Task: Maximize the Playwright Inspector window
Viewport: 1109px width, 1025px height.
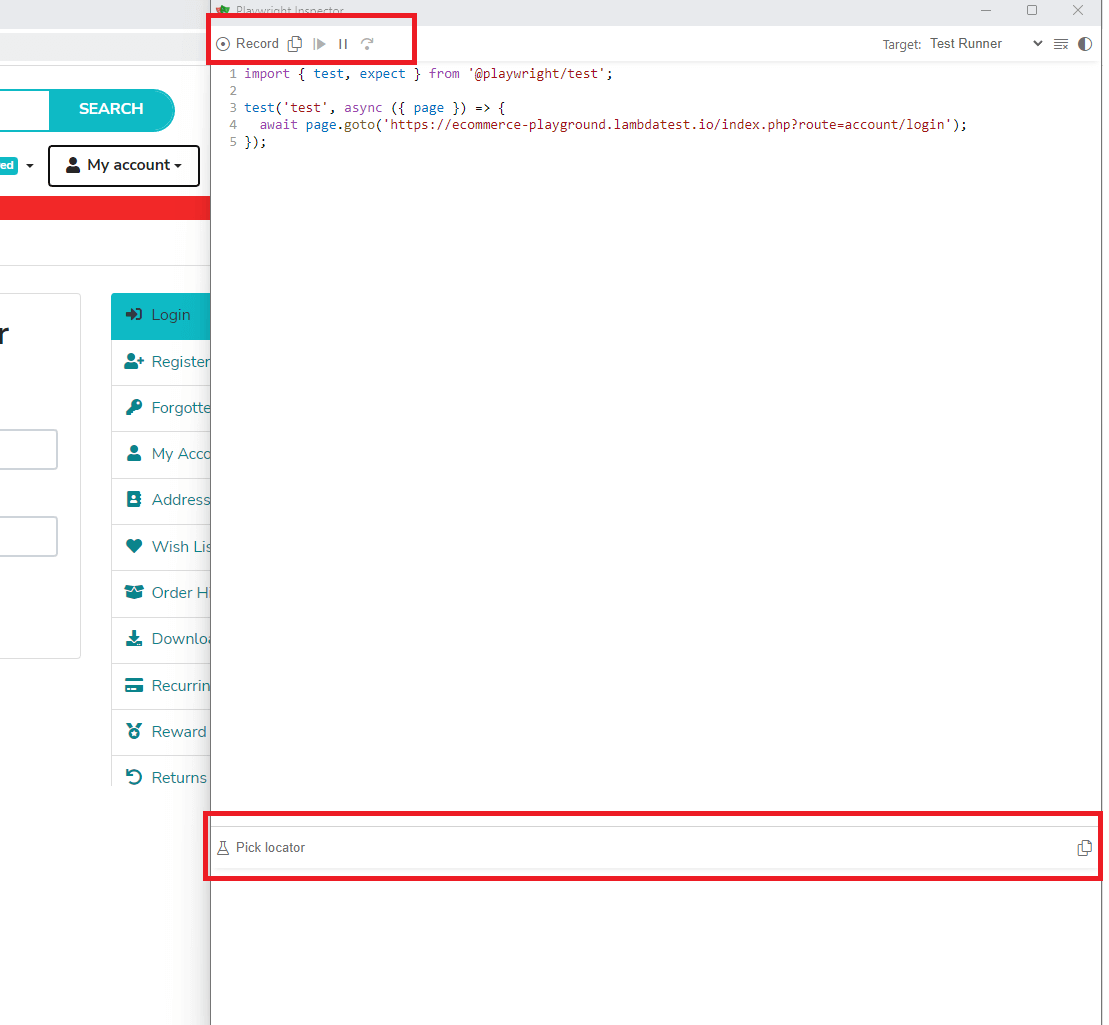Action: [x=1032, y=10]
